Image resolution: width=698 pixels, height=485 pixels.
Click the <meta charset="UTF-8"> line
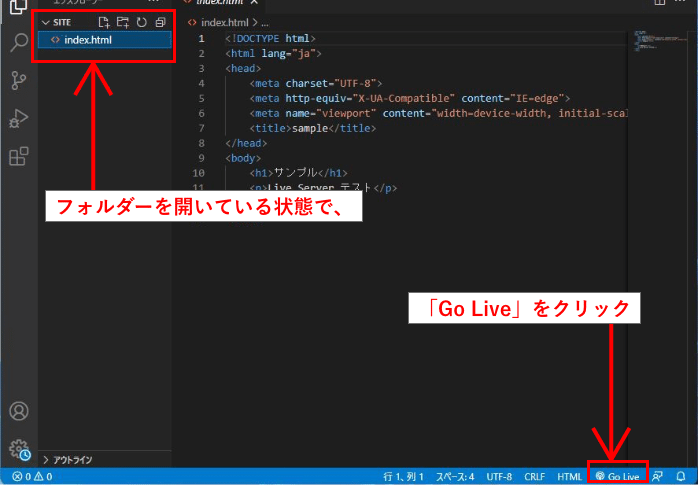[316, 84]
